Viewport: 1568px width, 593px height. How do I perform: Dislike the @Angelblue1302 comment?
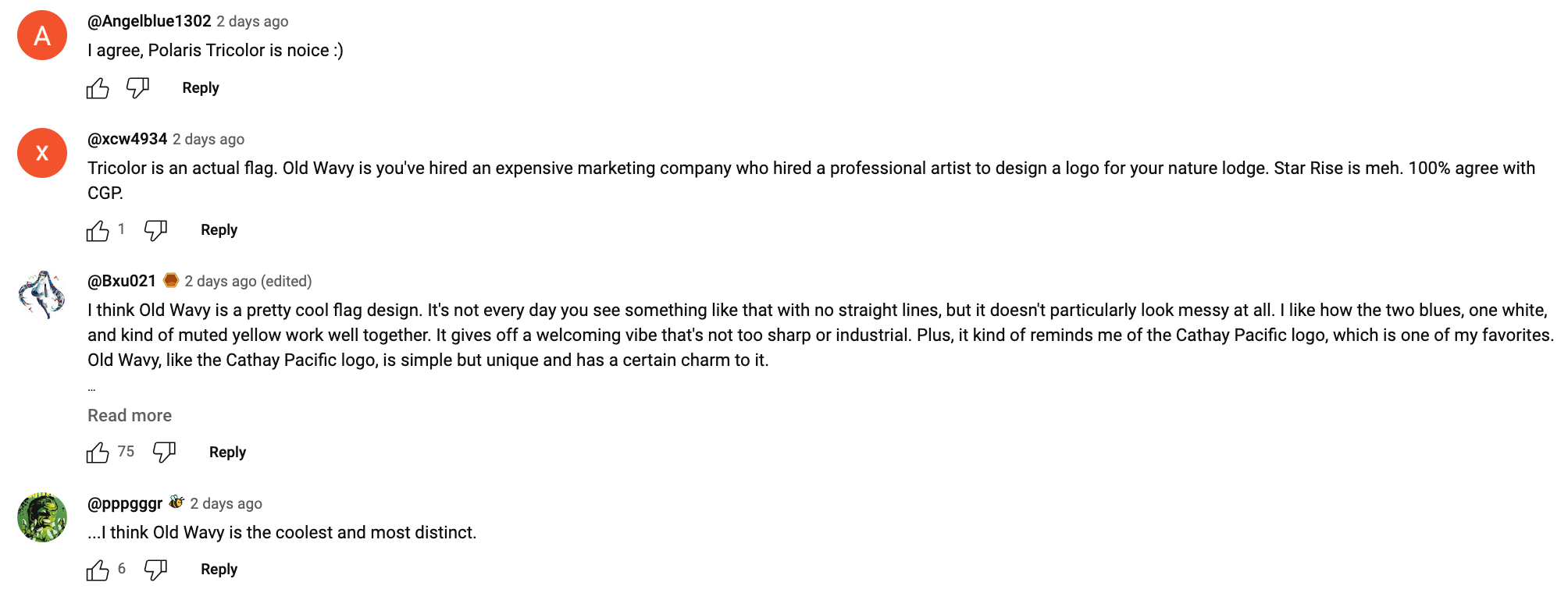point(137,88)
